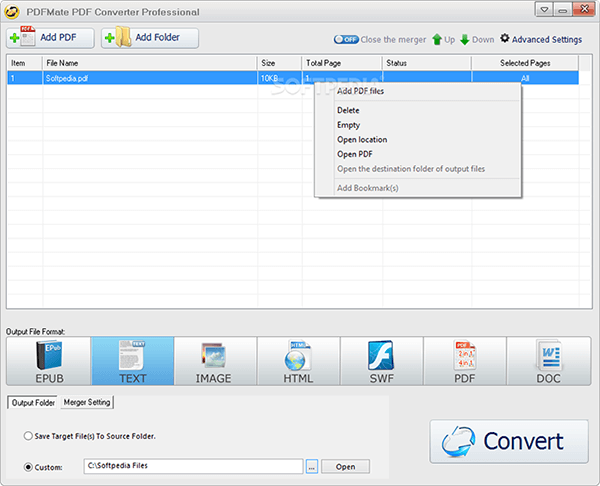The image size is (600, 486).
Task: Select IMAGE output format
Action: pos(215,361)
